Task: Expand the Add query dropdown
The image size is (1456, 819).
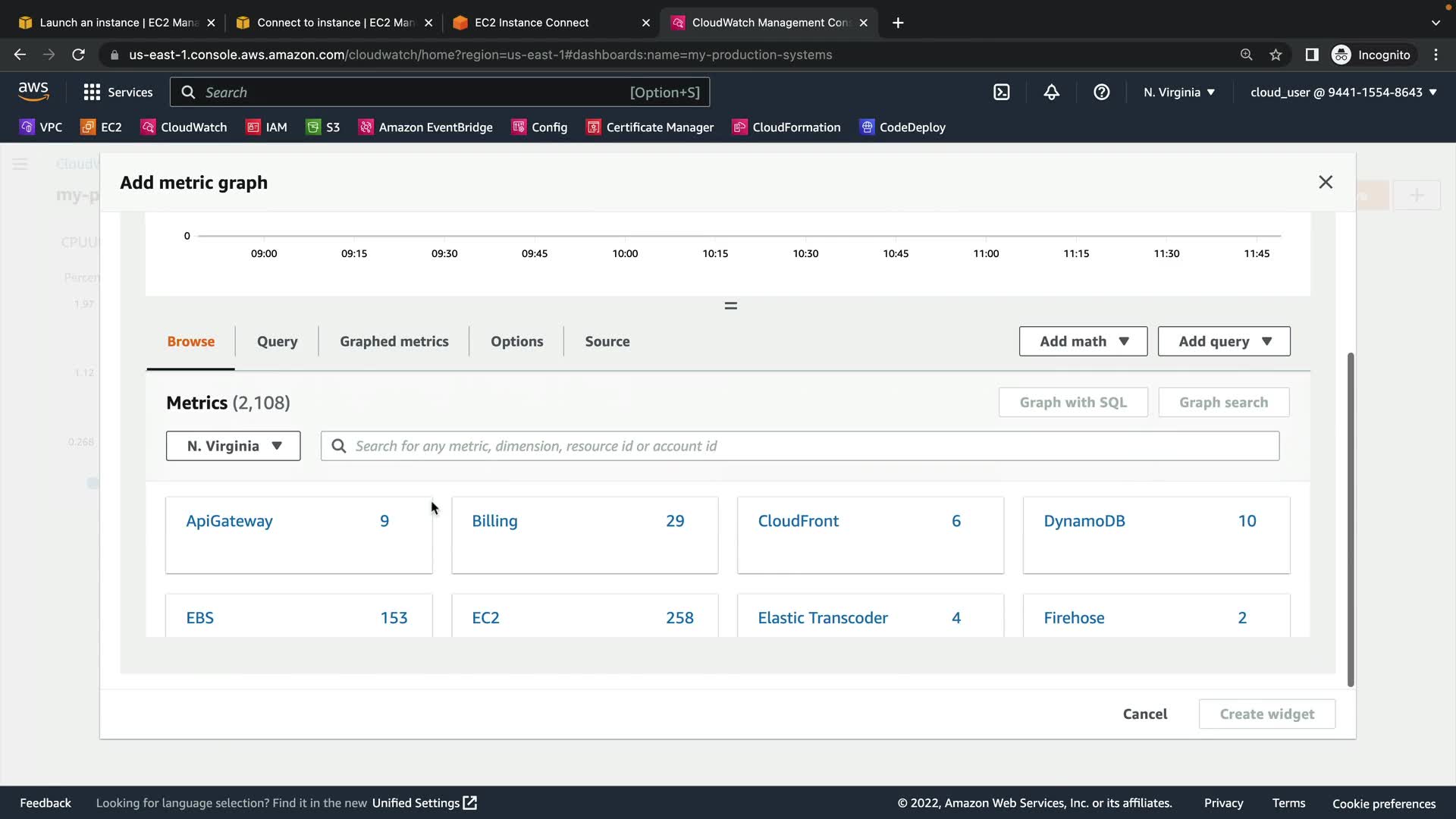Action: (x=1224, y=341)
